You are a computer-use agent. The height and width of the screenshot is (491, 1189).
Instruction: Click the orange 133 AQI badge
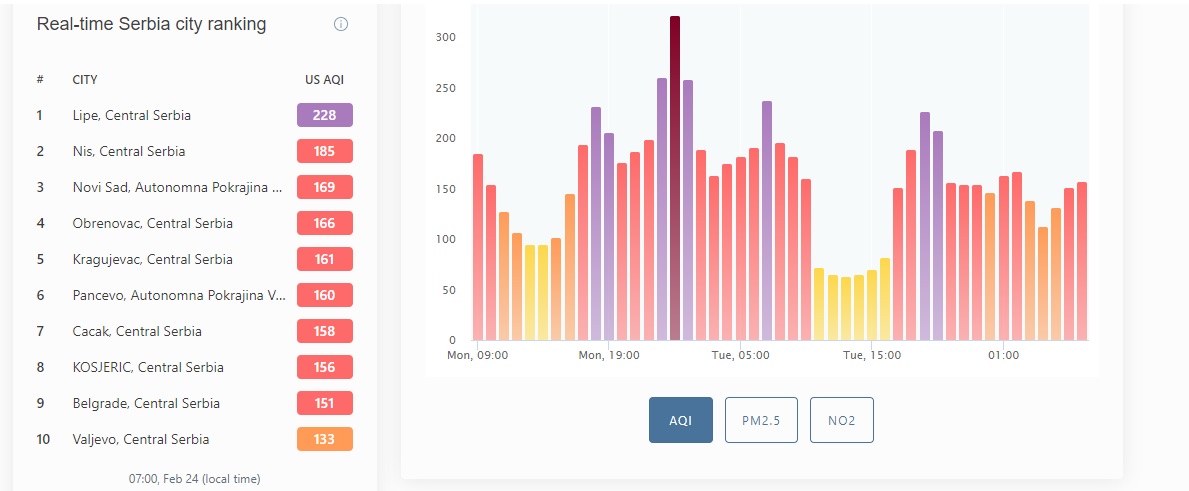click(325, 439)
